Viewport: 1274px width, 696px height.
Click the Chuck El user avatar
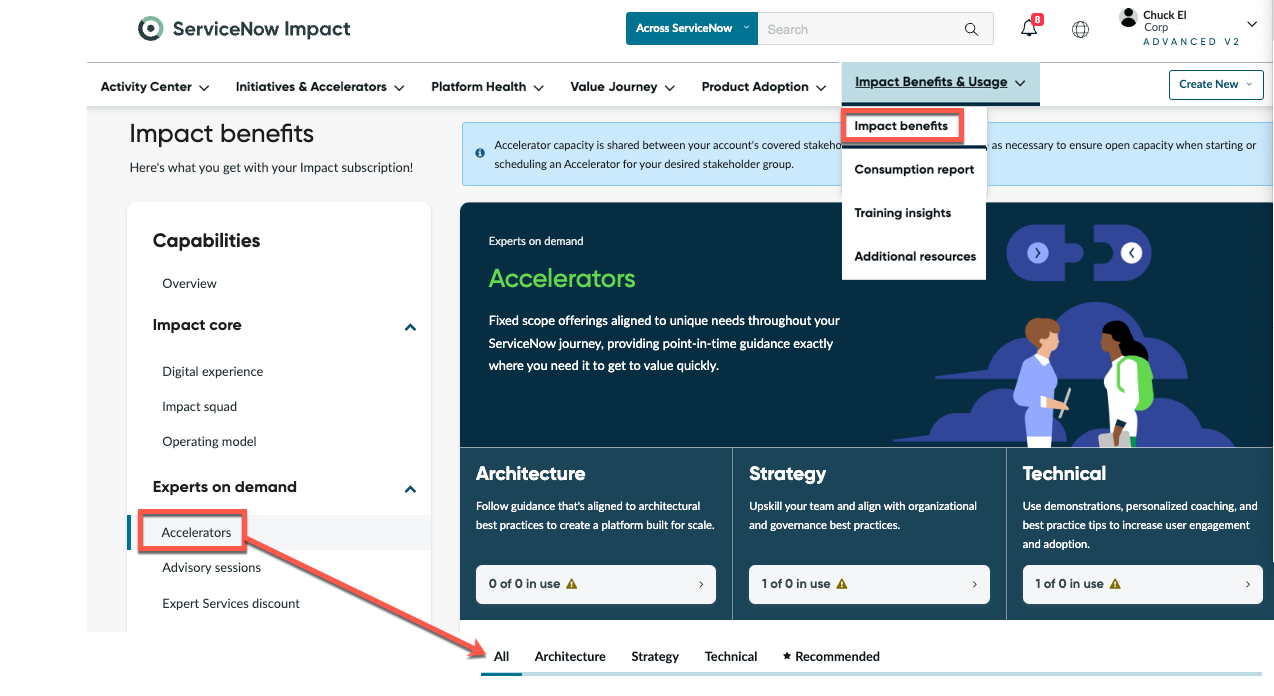(1128, 17)
